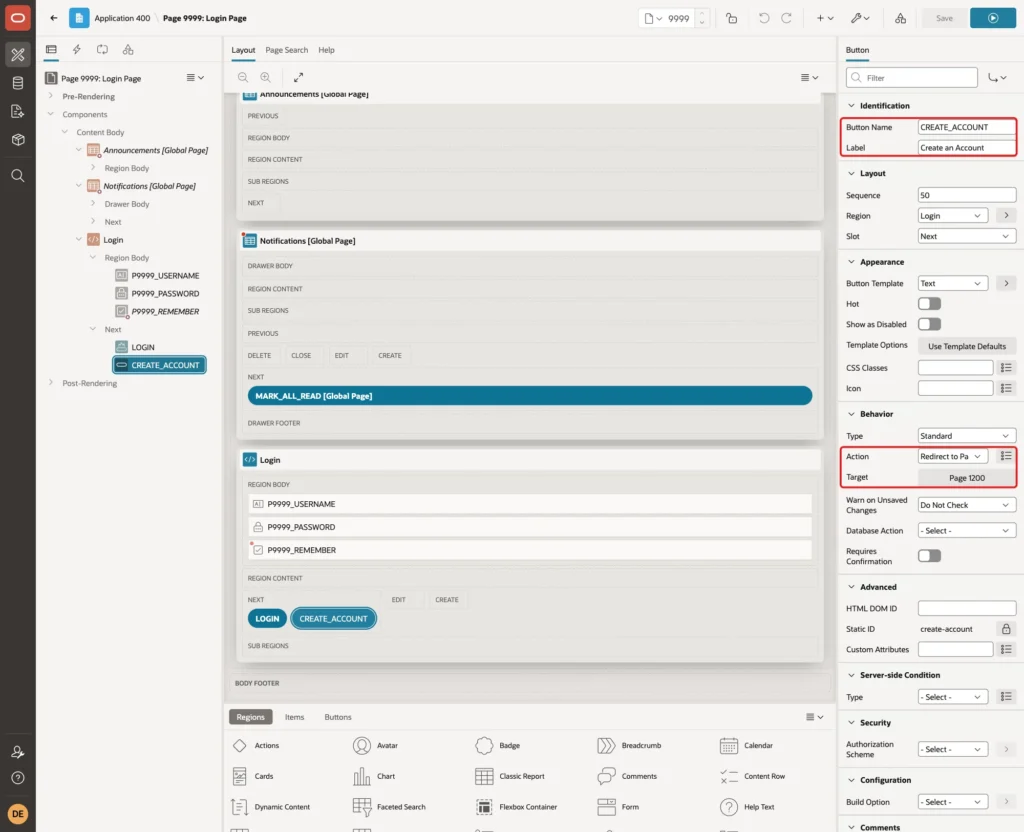This screenshot has height=832, width=1024.
Task: Open the Gallery cube icon in sidebar
Action: tap(18, 139)
